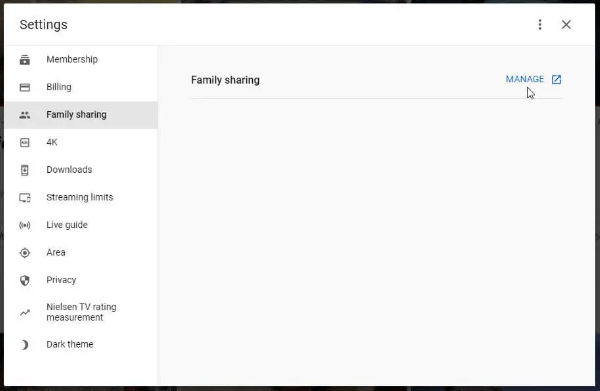Select Live guide settings
Viewport: 600px width, 391px height.
point(81,225)
